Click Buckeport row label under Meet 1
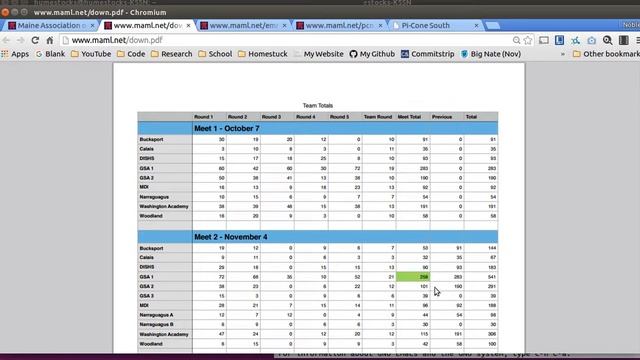 pos(151,139)
